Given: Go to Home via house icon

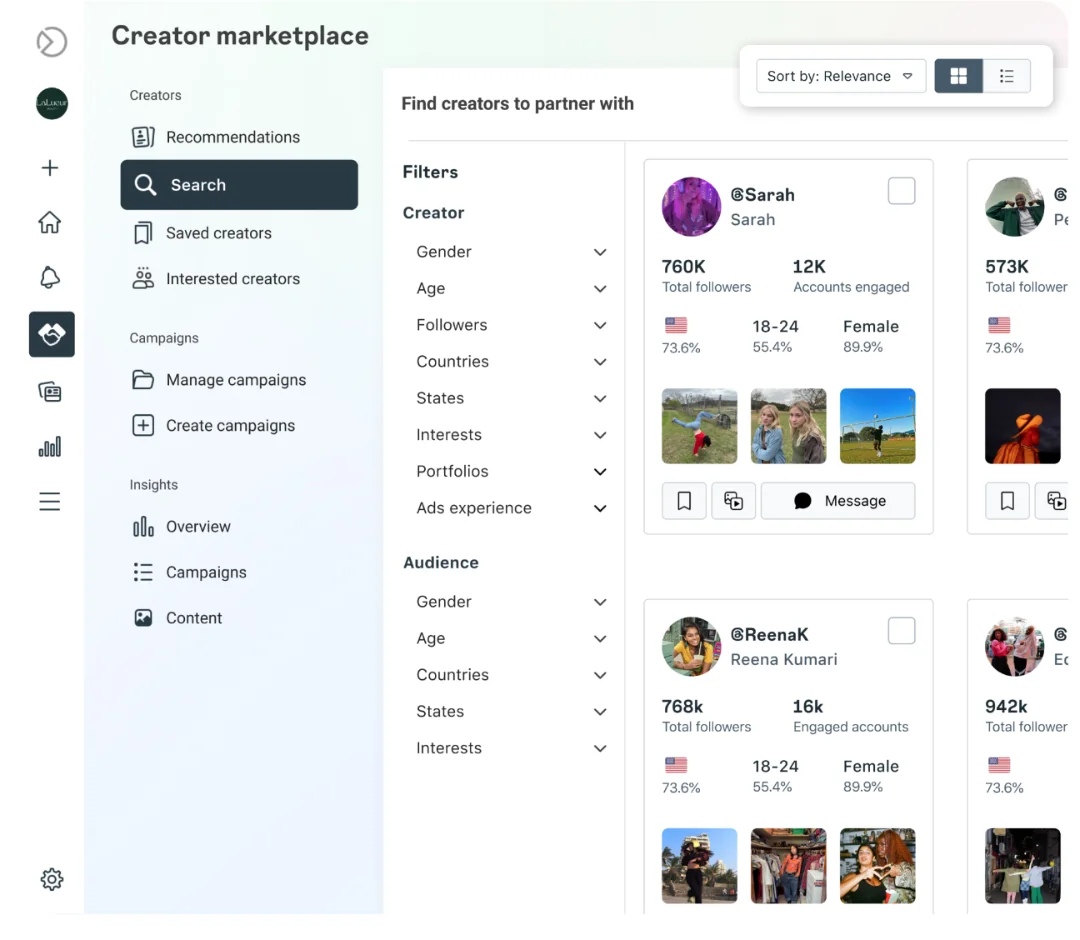Looking at the screenshot, I should coord(50,222).
